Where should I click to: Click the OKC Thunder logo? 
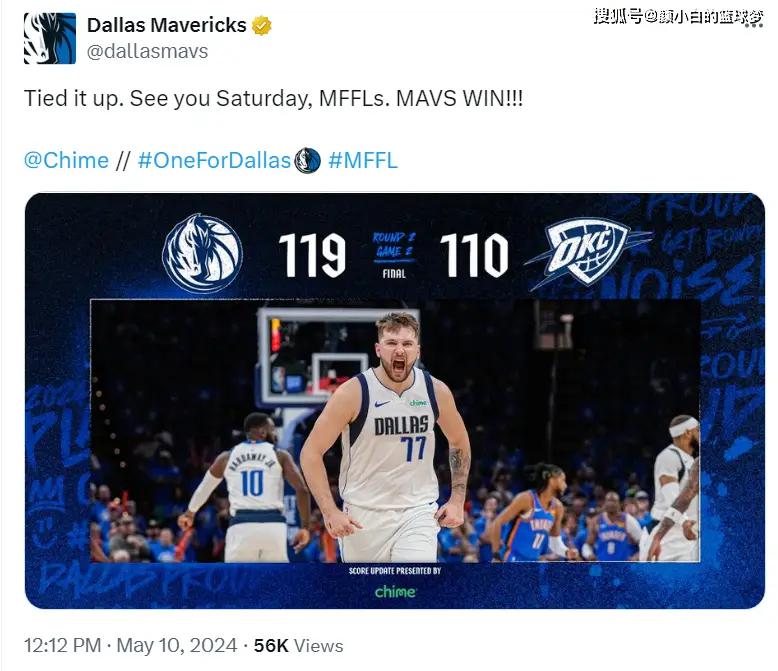[x=588, y=253]
